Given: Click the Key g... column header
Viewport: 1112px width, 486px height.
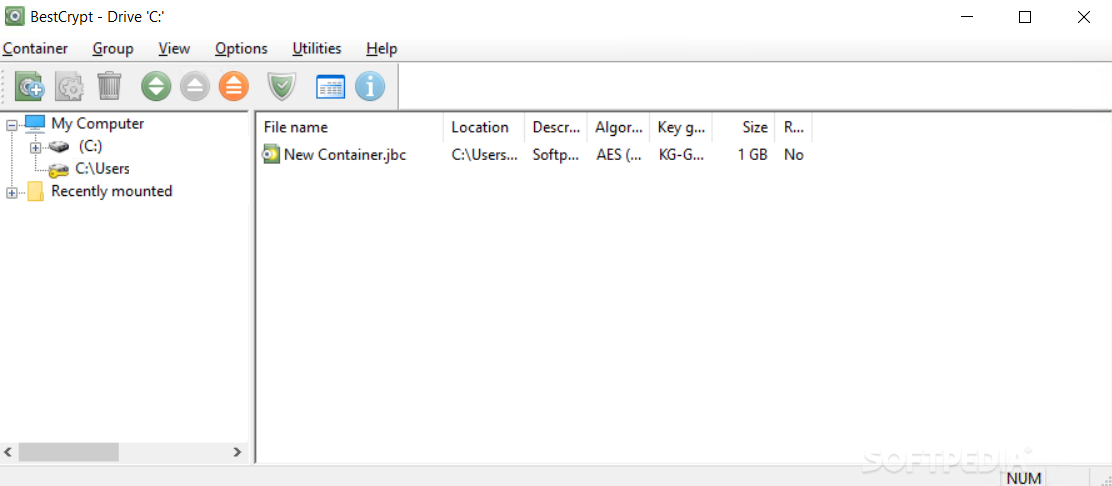Looking at the screenshot, I should coord(682,127).
